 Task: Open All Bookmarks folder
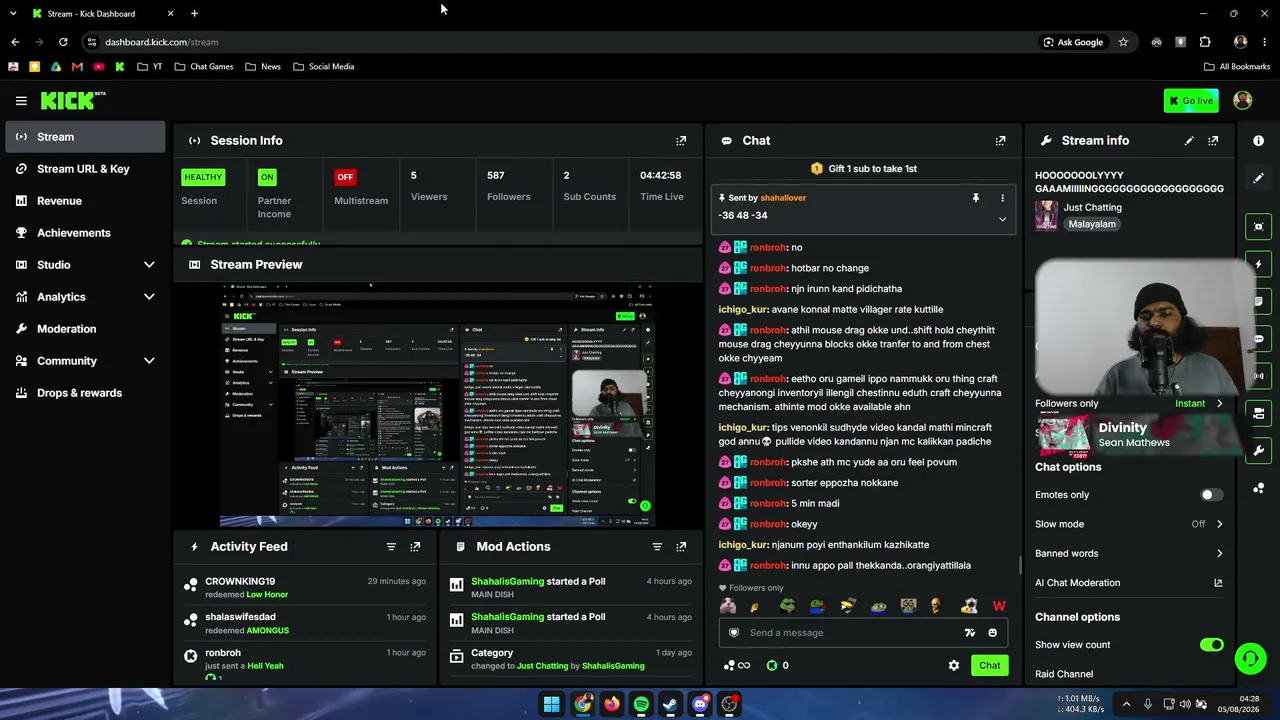coord(1237,67)
